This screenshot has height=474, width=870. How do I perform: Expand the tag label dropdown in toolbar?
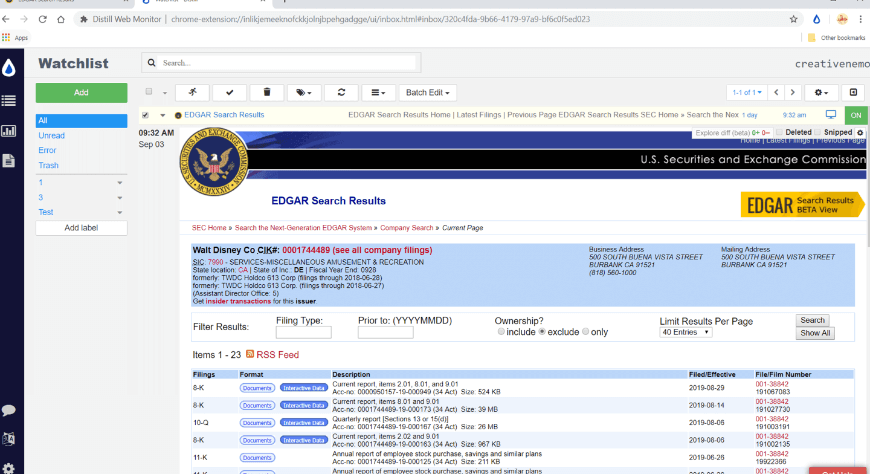click(x=304, y=92)
